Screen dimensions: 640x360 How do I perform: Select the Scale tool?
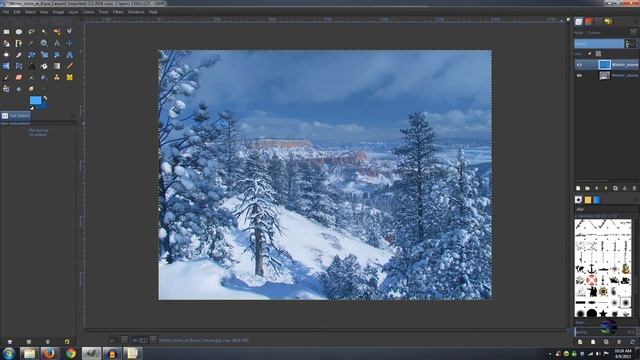[44, 54]
